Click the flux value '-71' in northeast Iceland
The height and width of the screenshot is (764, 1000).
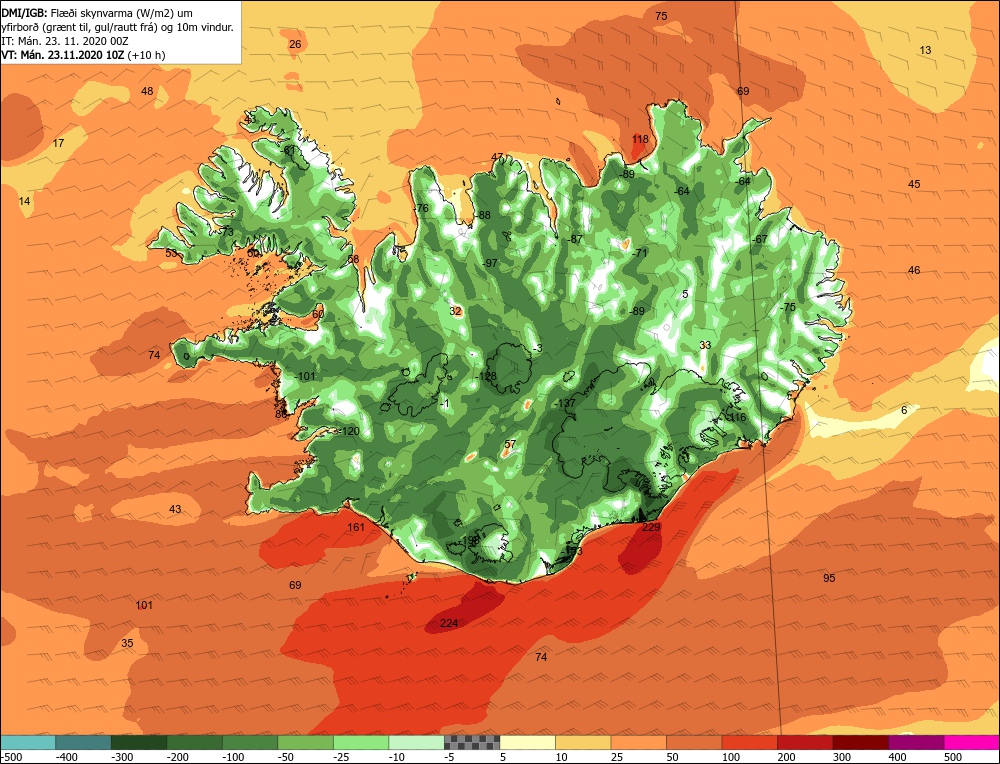(x=639, y=253)
